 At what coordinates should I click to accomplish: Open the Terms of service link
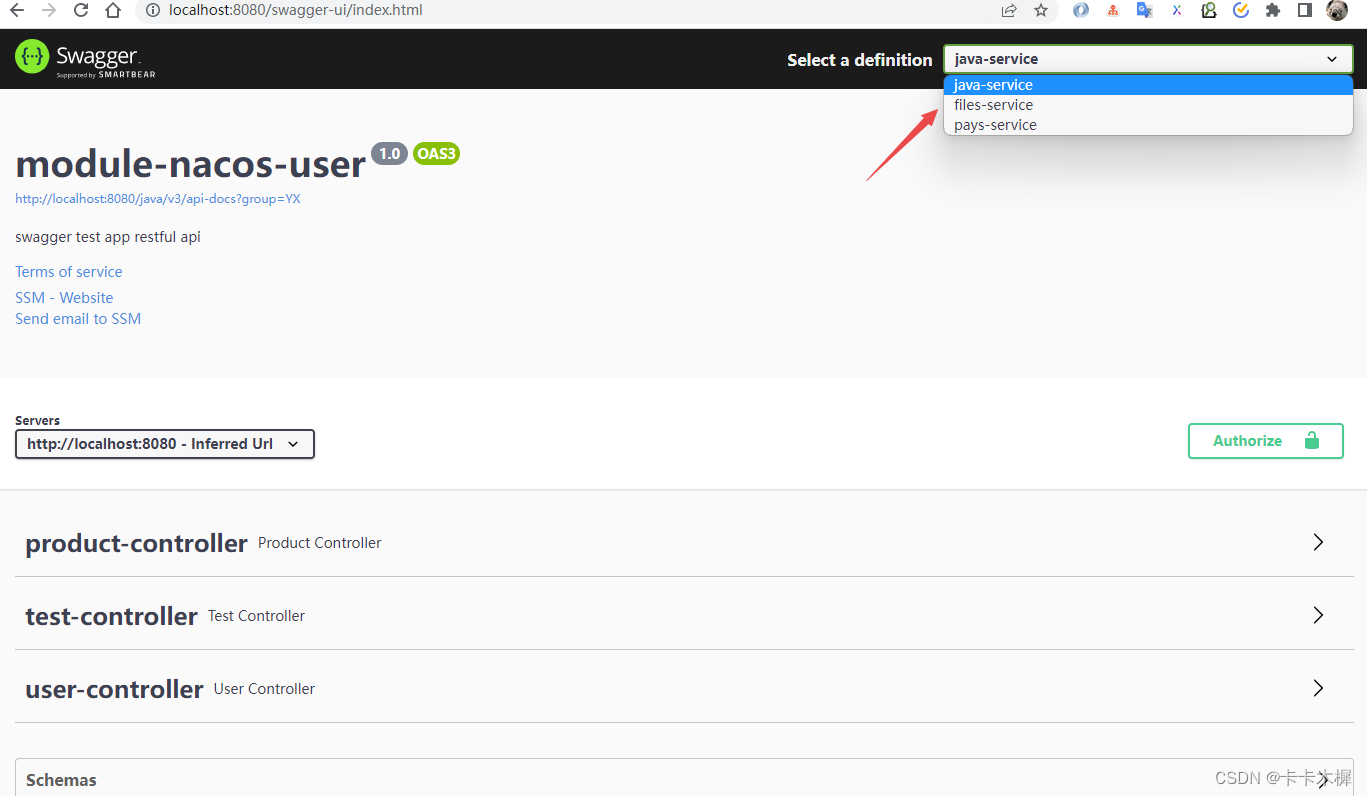point(68,271)
